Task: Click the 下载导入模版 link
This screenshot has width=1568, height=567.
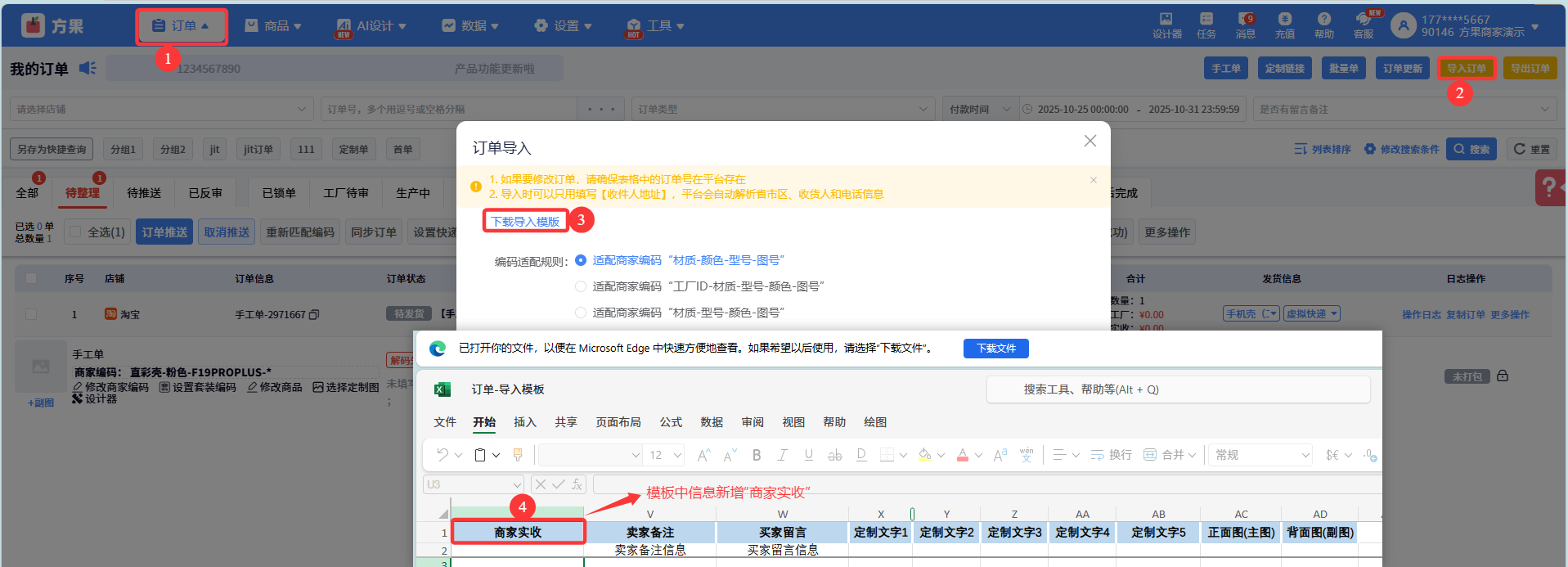Action: click(525, 222)
